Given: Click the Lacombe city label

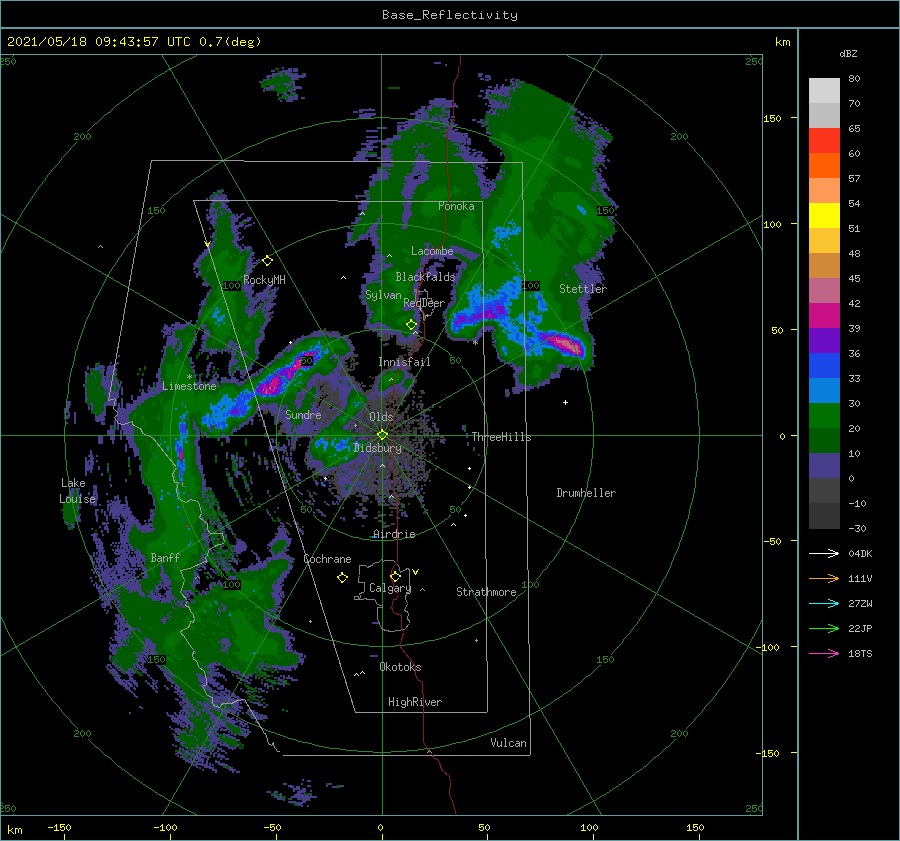Looking at the screenshot, I should (432, 251).
